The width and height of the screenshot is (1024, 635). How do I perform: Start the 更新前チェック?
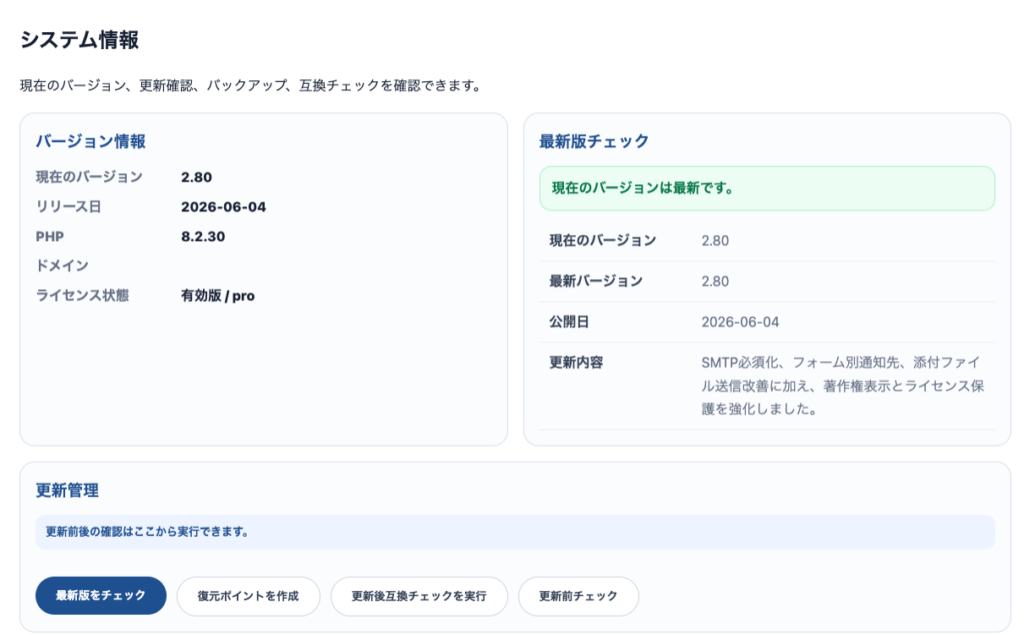578,596
